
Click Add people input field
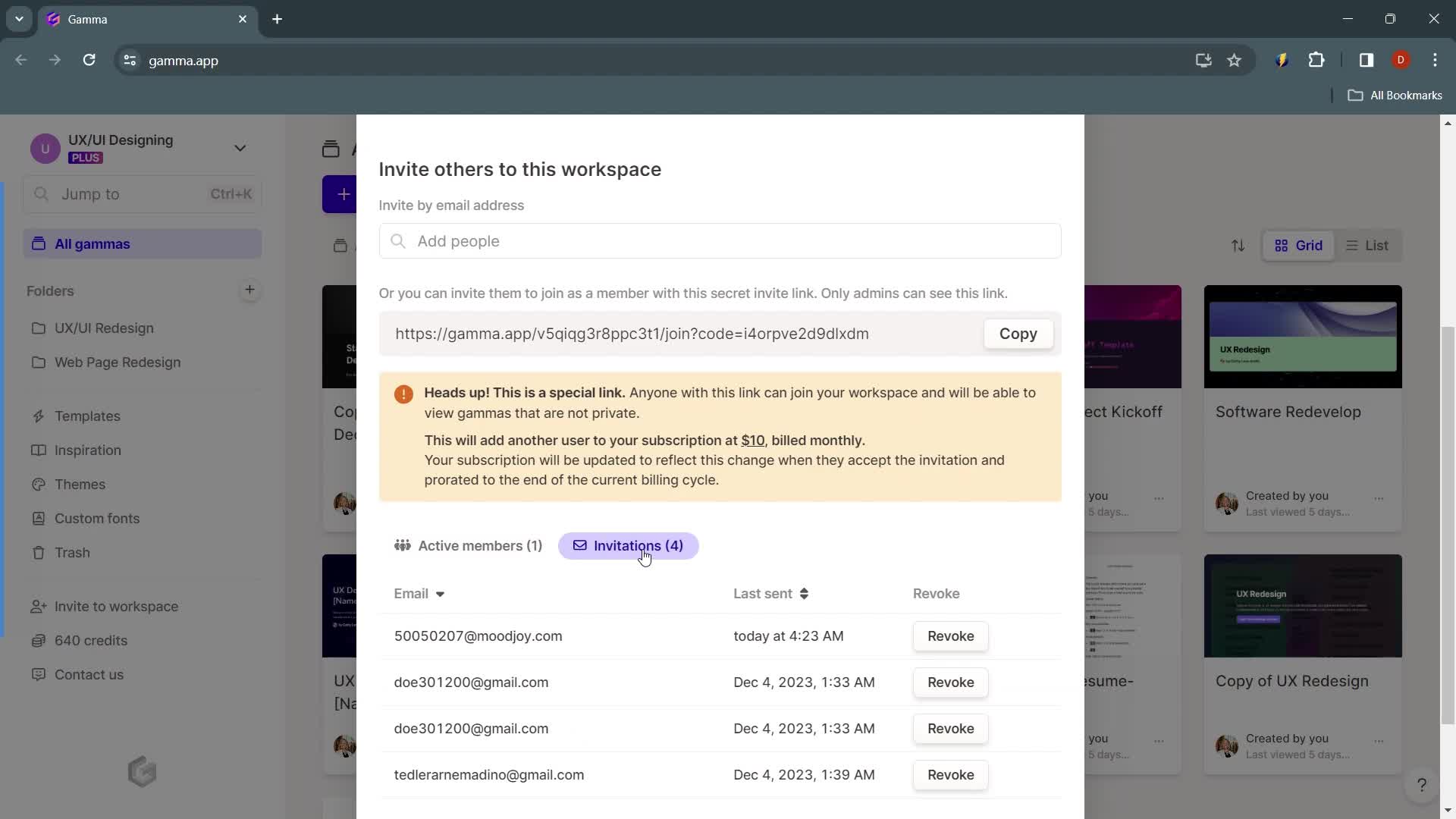click(721, 241)
